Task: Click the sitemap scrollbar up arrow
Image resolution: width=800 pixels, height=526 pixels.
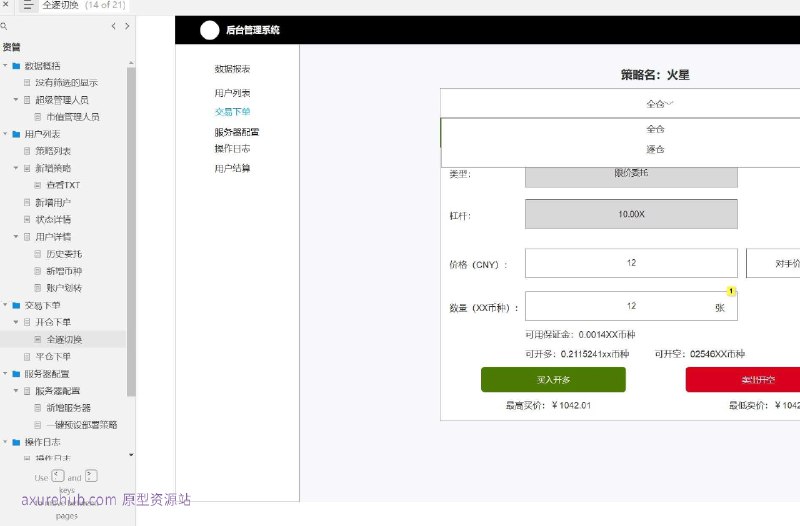Action: [131, 63]
